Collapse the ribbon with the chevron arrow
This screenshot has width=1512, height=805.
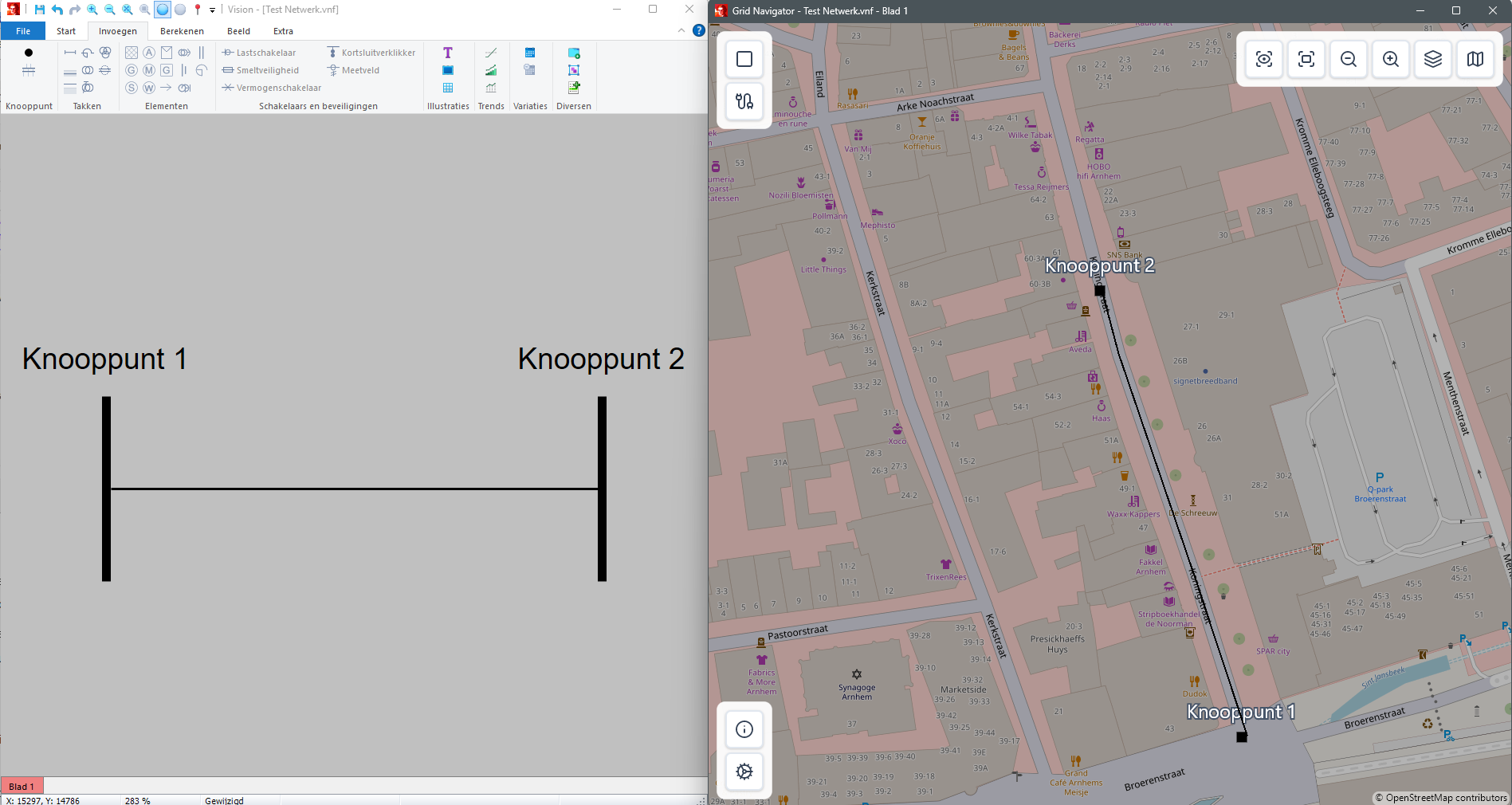pos(681,30)
